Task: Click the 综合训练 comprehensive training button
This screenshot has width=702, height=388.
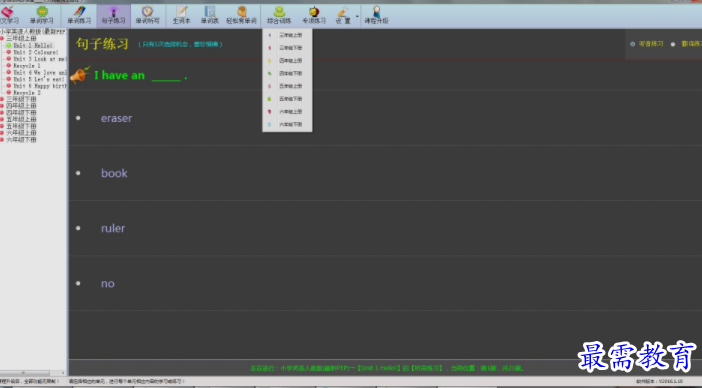Action: 279,16
